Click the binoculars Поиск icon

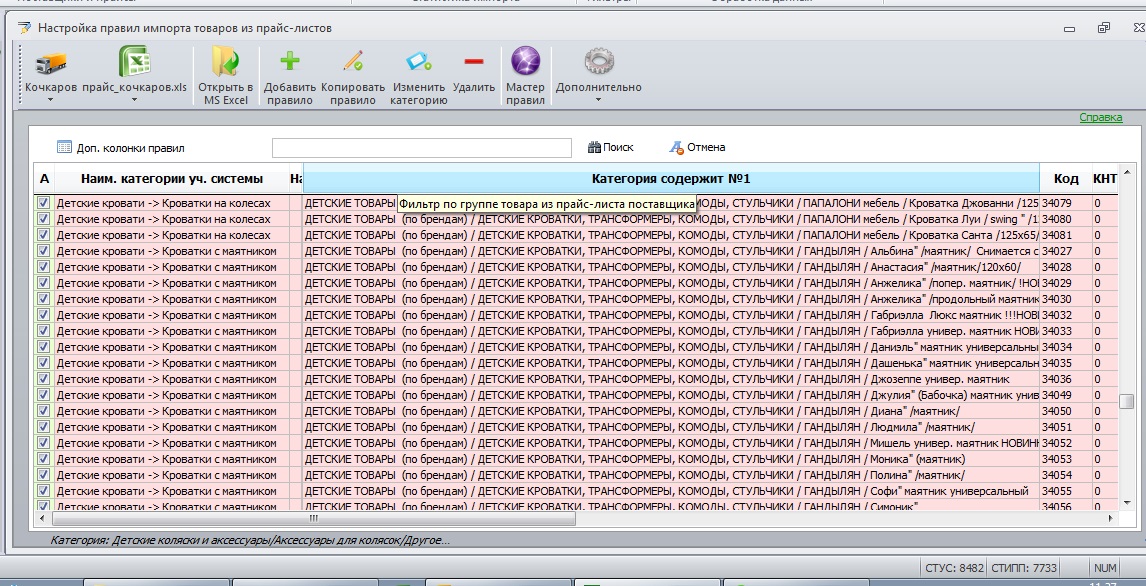point(594,147)
